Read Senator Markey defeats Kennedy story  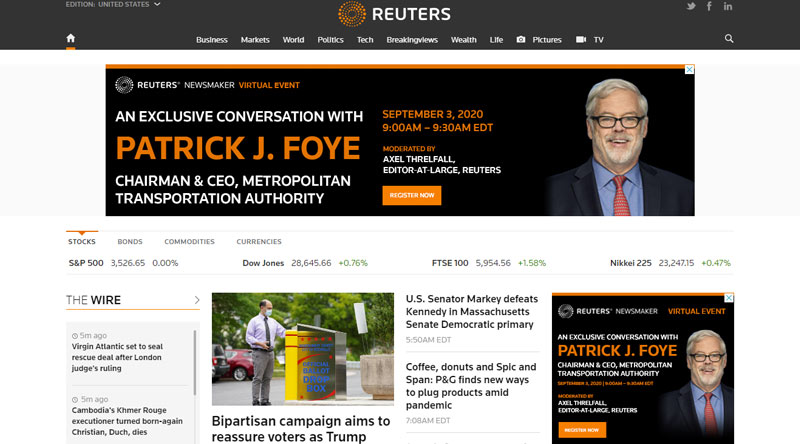[x=472, y=311]
